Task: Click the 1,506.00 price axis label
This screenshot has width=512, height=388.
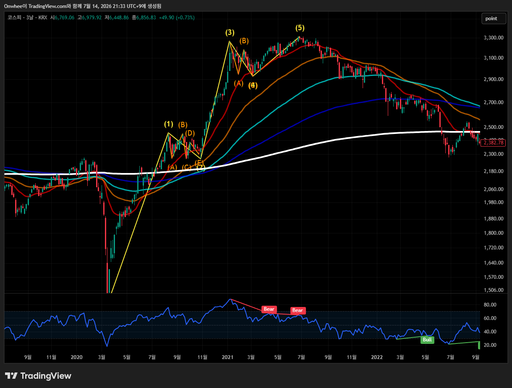Action: [x=494, y=290]
